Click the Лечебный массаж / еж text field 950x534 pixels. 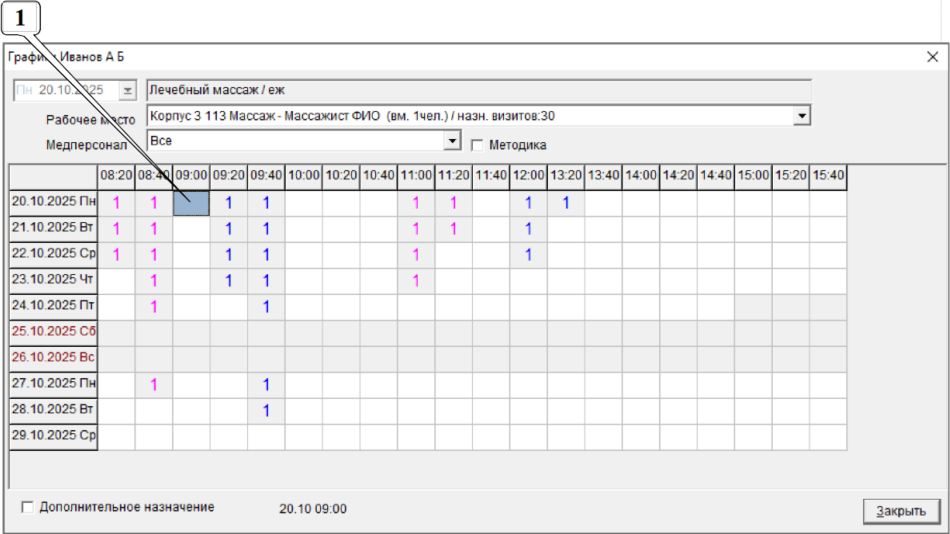(x=478, y=90)
